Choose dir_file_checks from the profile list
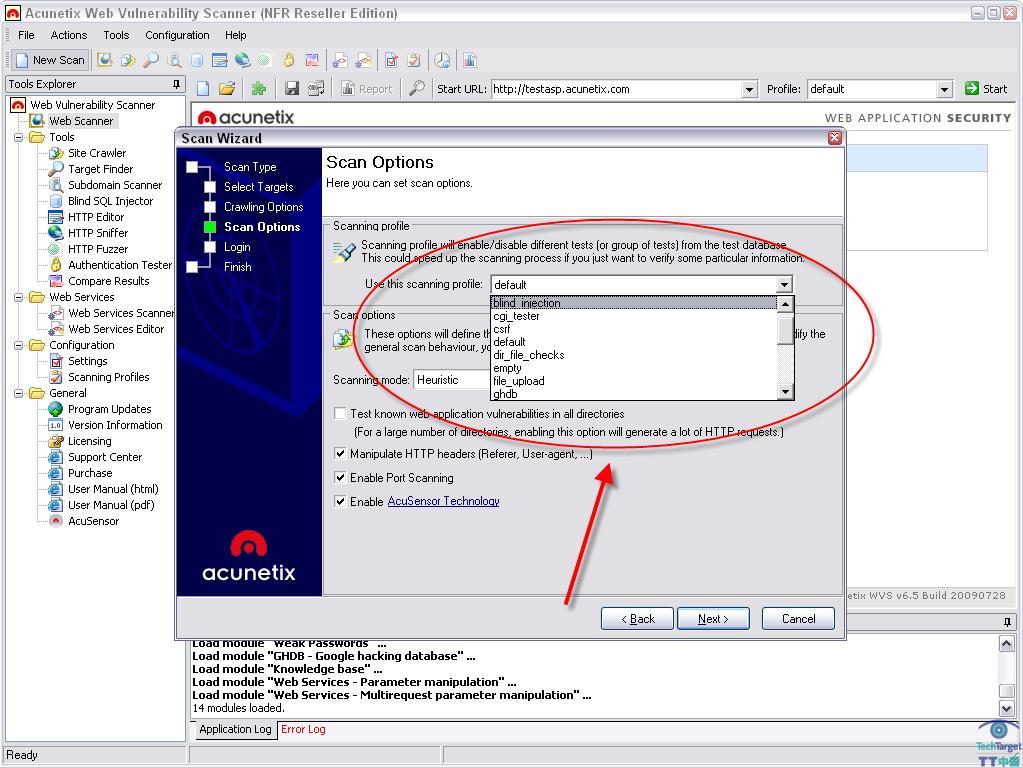 [634, 355]
